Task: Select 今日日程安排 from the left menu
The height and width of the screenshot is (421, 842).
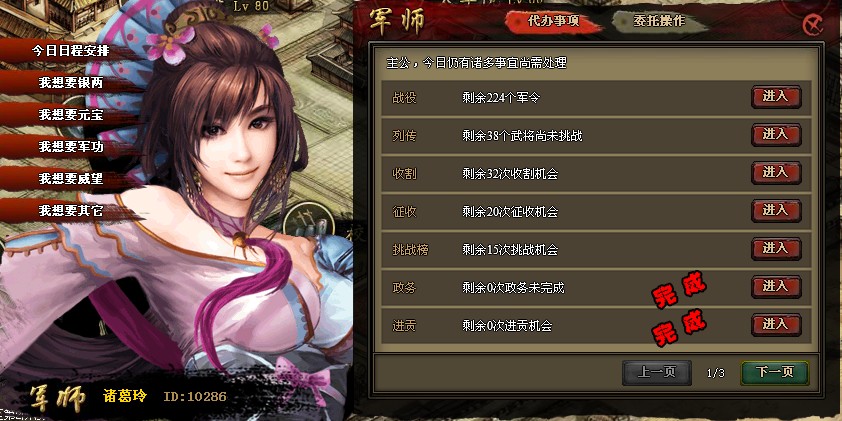Action: (70, 51)
